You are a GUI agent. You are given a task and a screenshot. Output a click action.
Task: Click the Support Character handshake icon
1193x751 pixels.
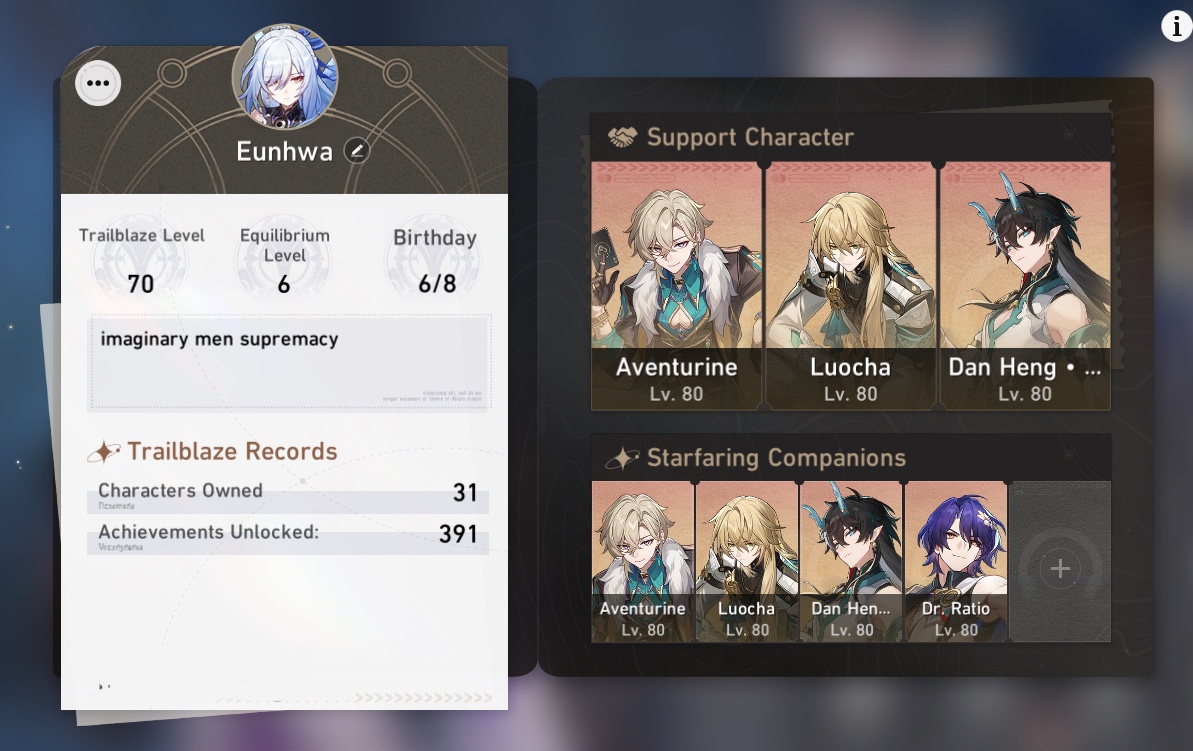pos(622,137)
